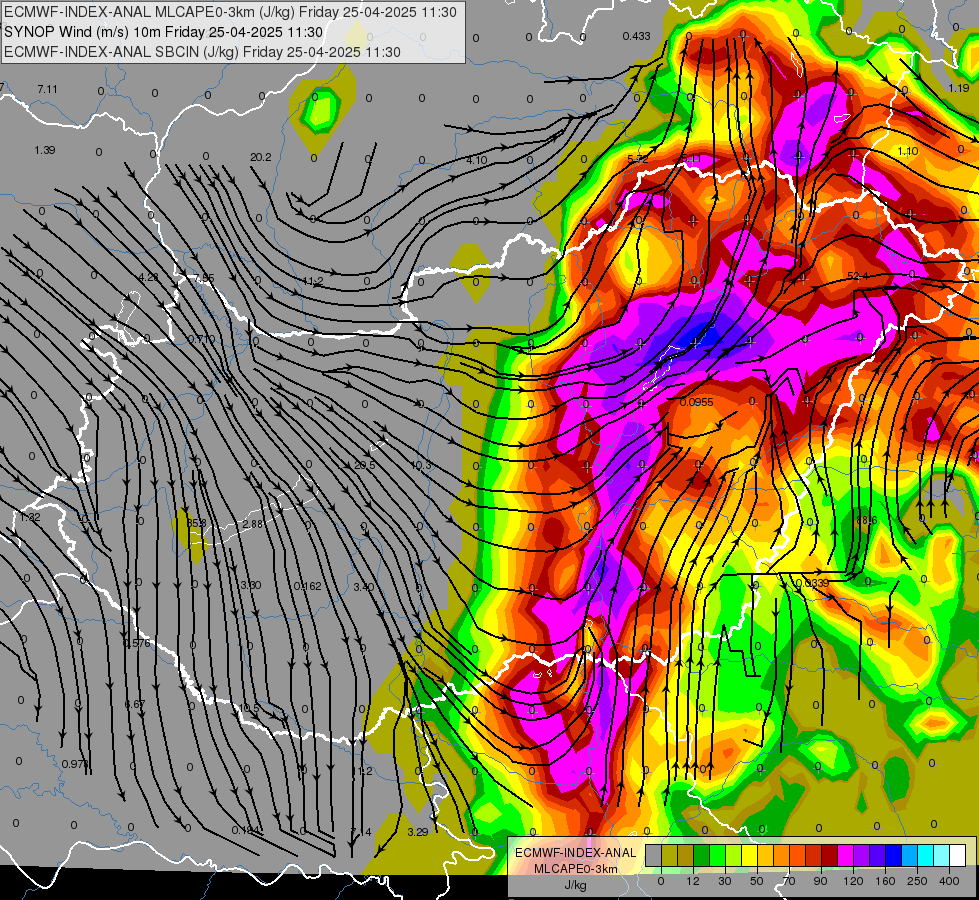Click the map value 1.10
Screen dimensions: 979x900
tap(907, 151)
